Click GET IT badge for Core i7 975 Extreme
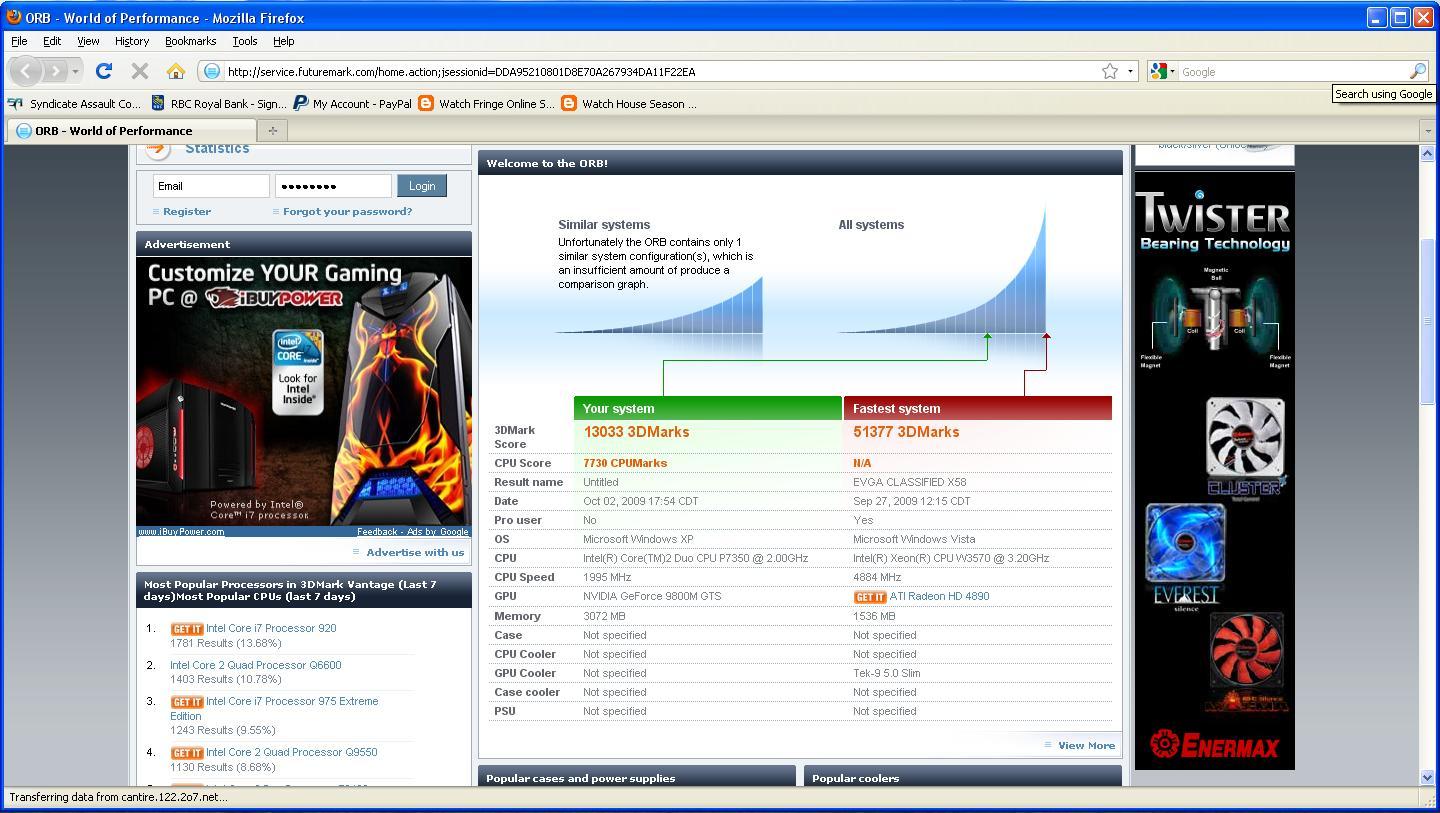 click(187, 702)
